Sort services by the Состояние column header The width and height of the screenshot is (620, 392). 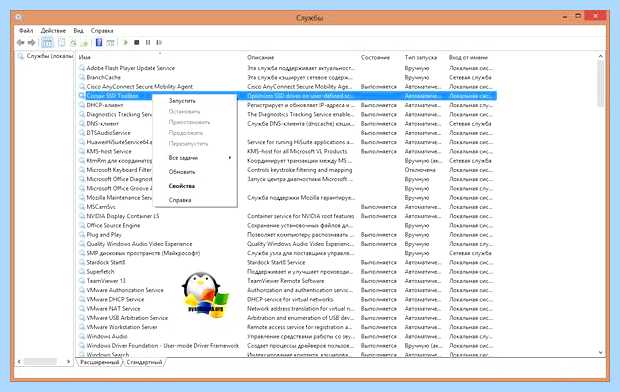pos(375,57)
